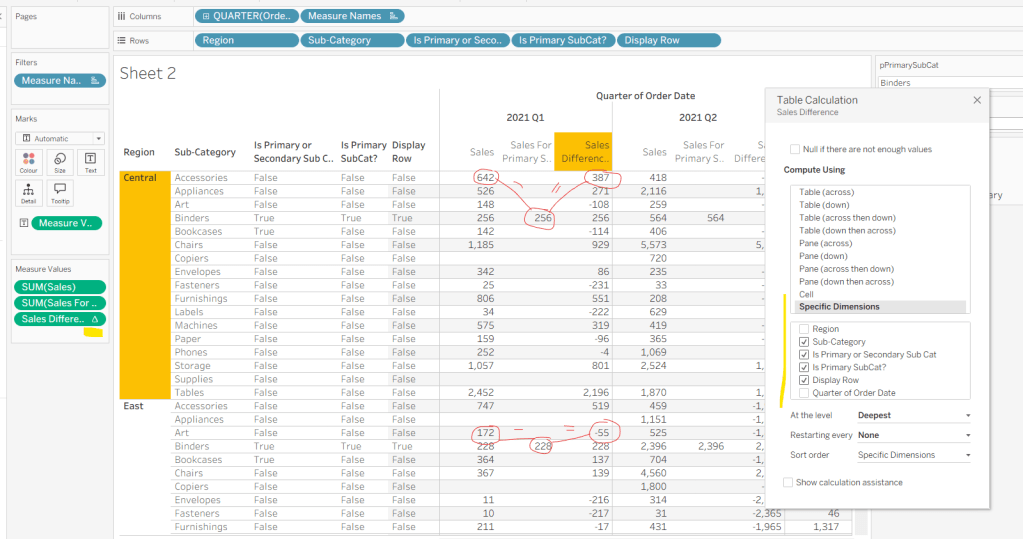Click the delta icon on Sales Difference pill

click(x=95, y=319)
